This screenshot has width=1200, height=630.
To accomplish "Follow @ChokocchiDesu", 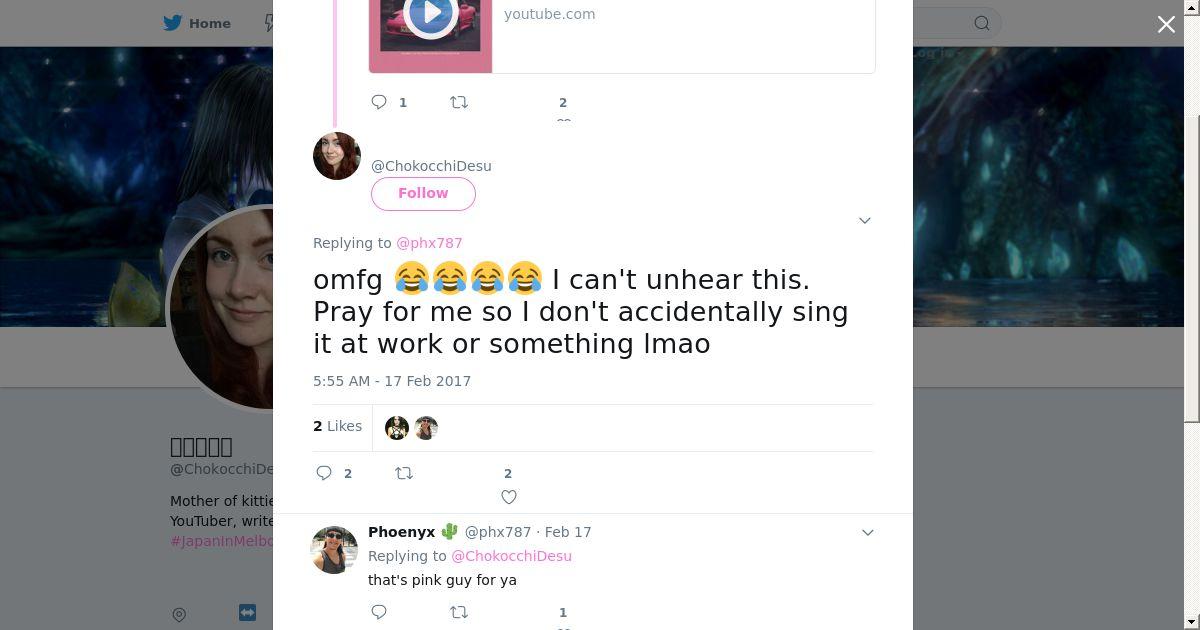I will click(423, 193).
